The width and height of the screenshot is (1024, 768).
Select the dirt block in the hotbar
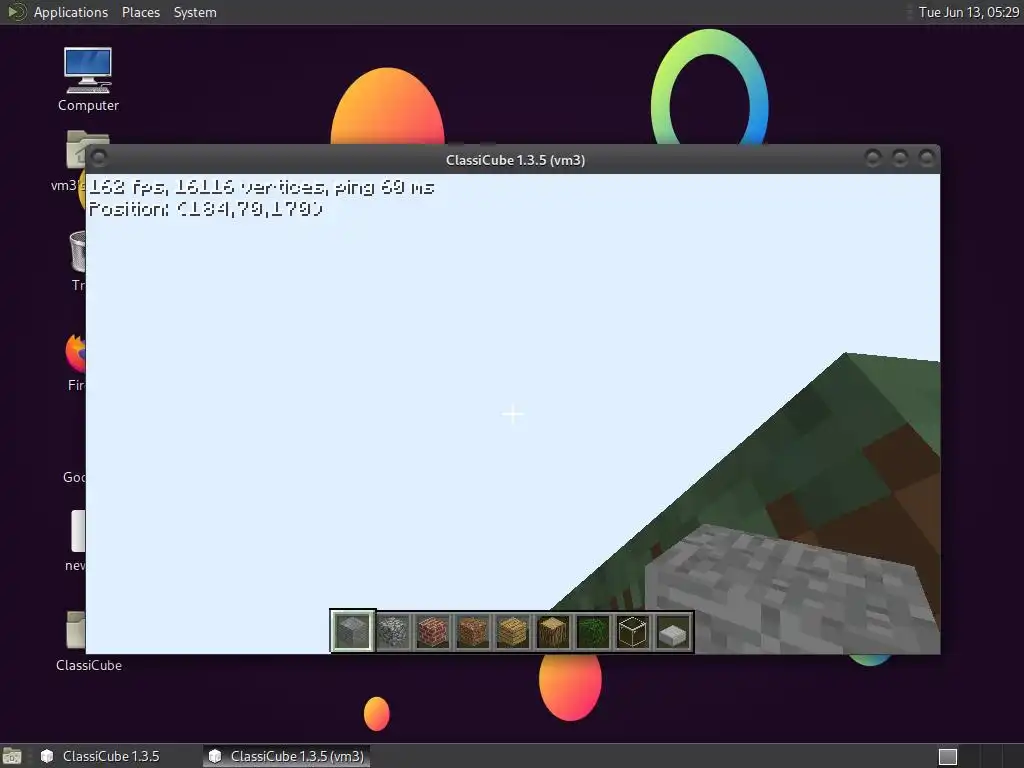[472, 632]
